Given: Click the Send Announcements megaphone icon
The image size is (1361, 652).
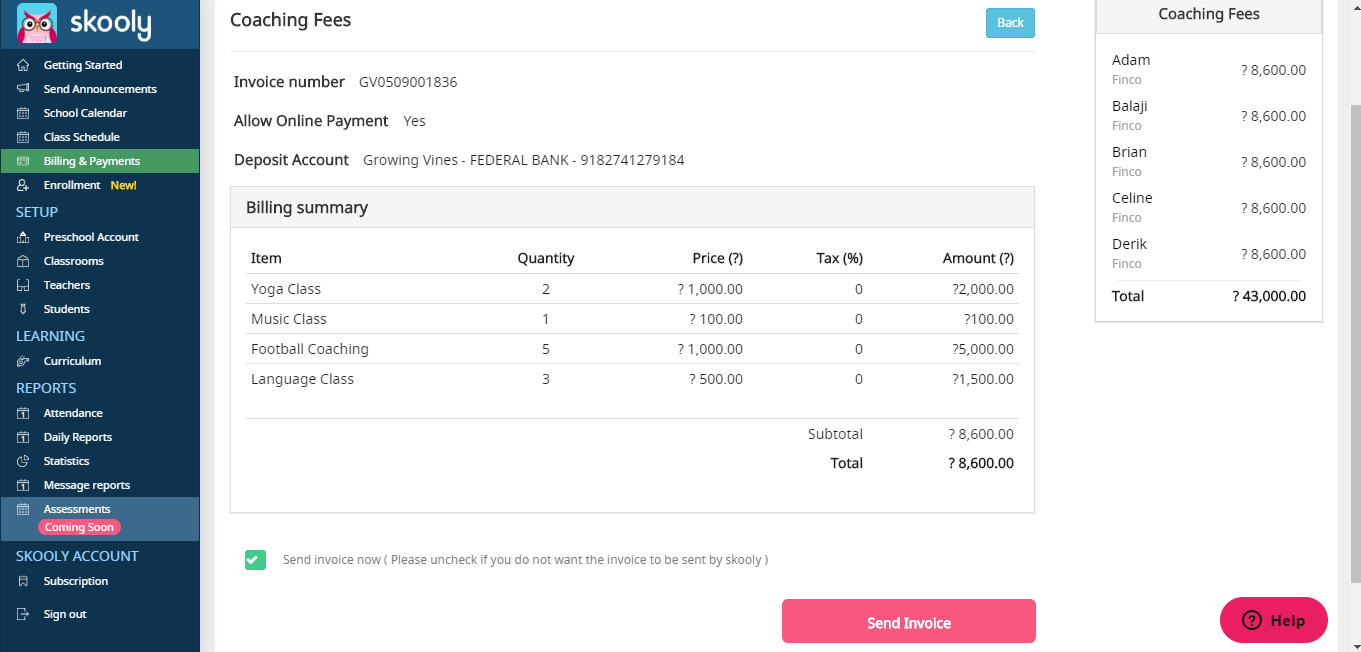Looking at the screenshot, I should [23, 89].
